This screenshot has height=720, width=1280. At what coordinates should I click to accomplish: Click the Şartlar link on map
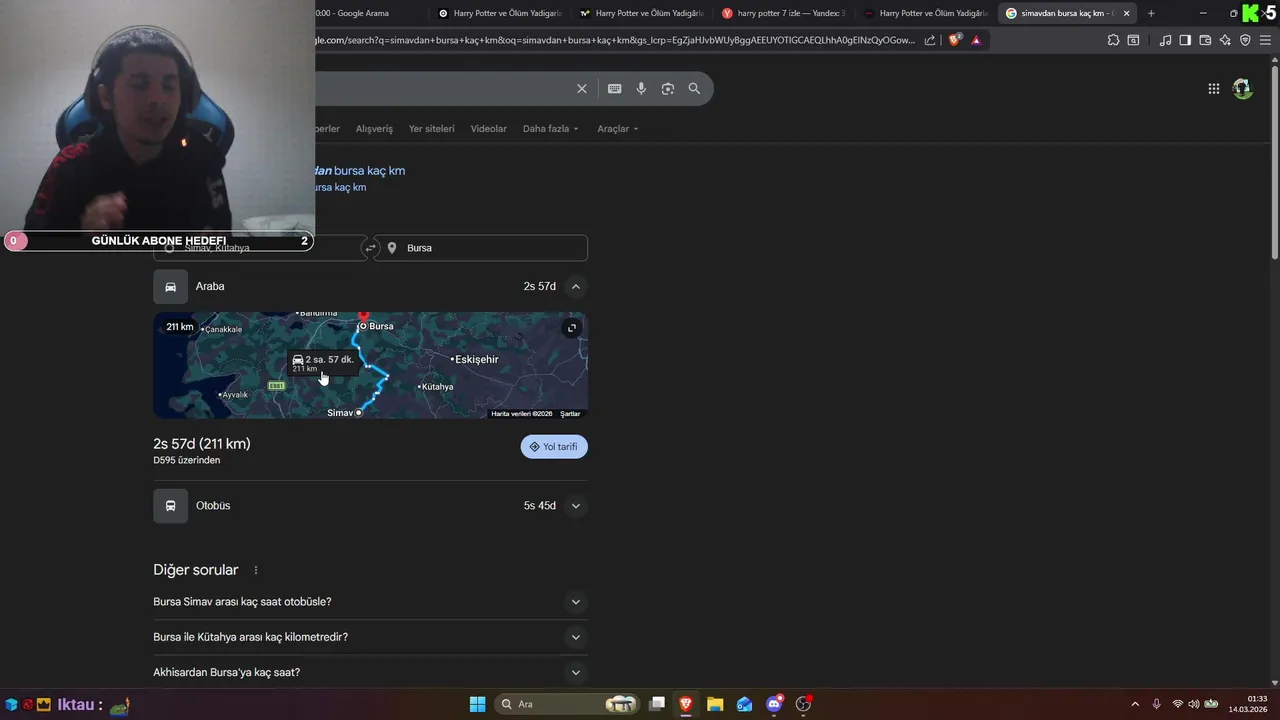click(x=570, y=414)
